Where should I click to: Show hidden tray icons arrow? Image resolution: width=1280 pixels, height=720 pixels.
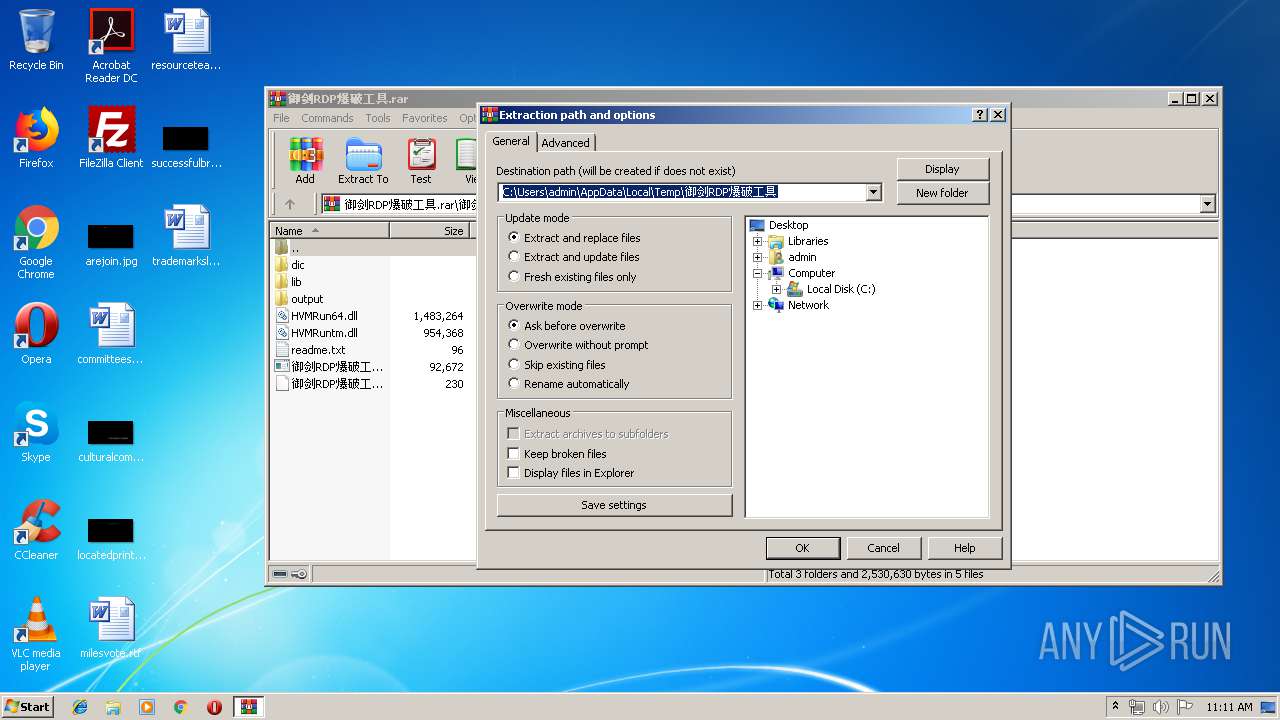coord(1115,707)
